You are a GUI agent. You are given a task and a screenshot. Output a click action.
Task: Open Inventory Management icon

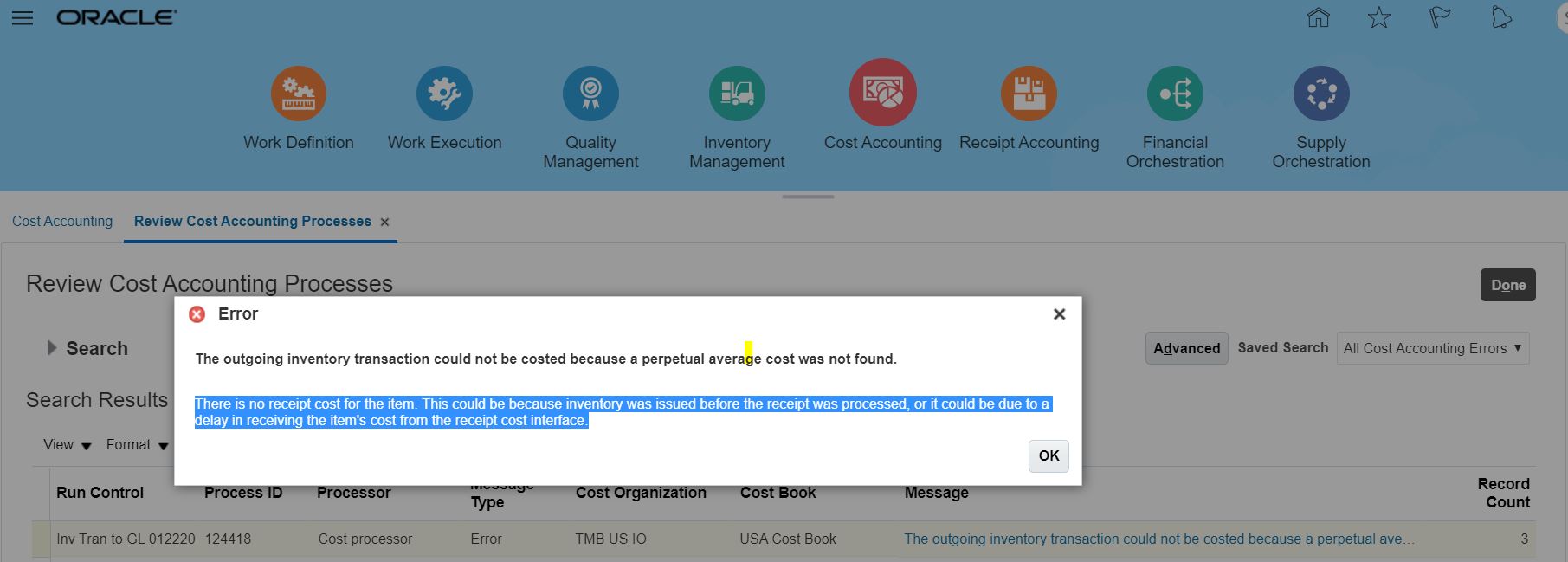pos(737,94)
